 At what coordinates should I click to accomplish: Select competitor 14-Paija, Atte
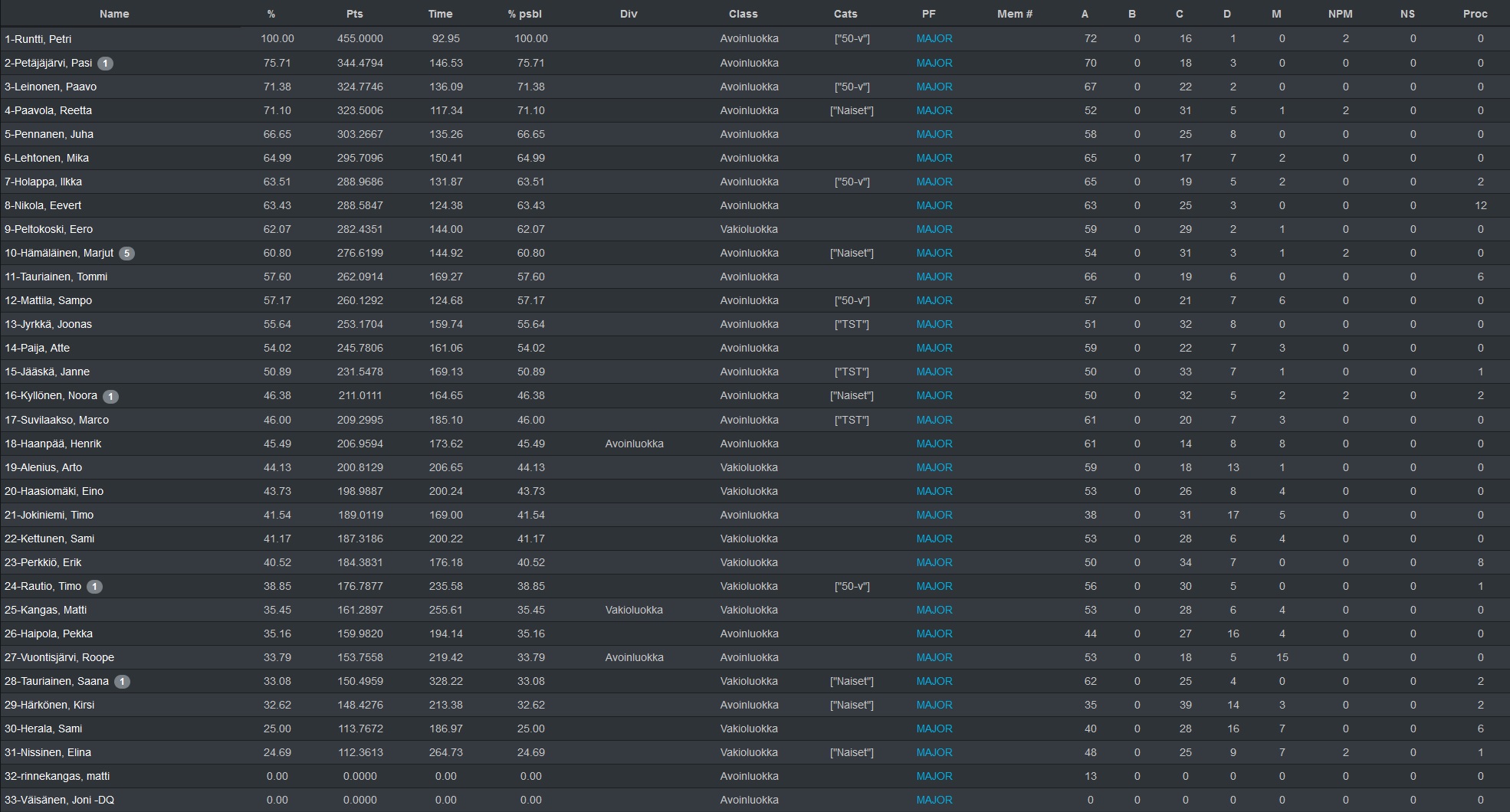pos(37,348)
